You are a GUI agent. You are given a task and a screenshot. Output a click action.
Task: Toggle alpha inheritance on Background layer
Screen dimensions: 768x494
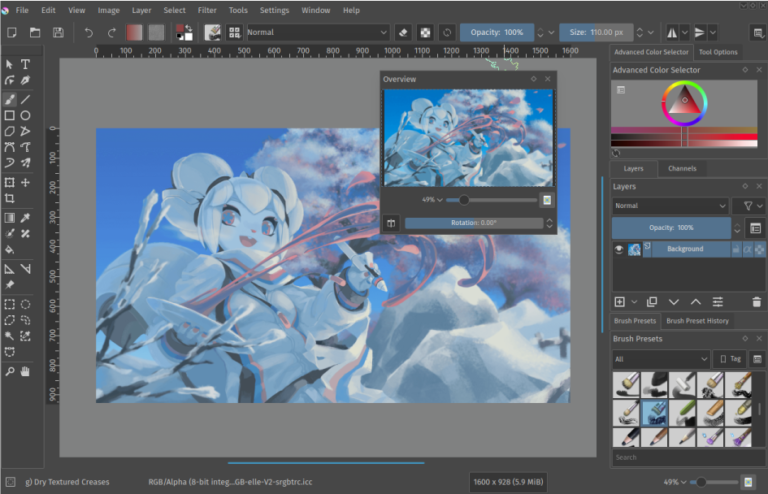click(747, 249)
